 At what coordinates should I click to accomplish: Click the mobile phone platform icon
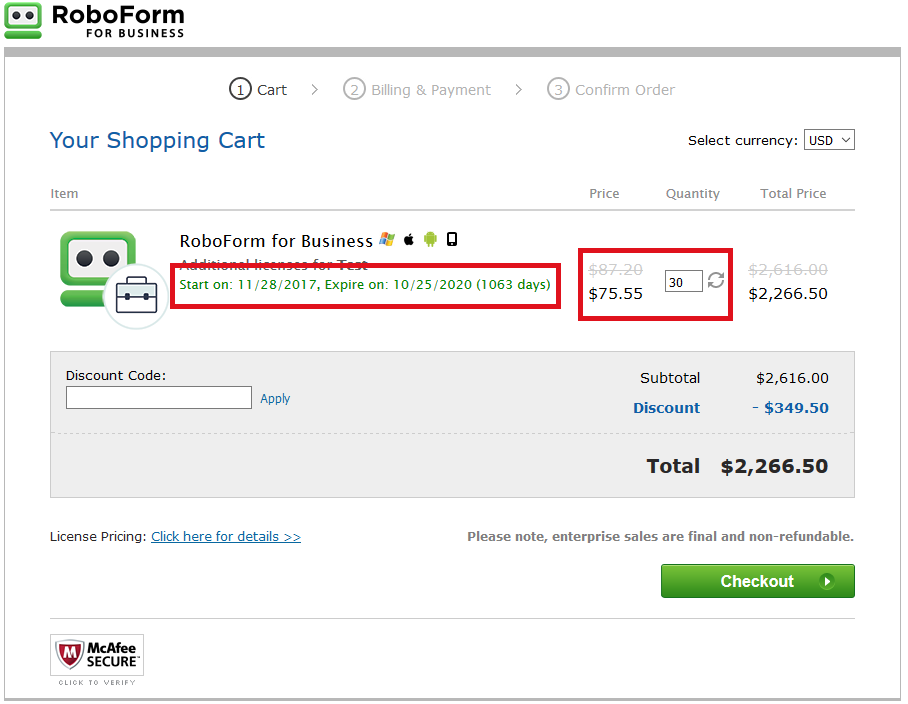point(452,239)
